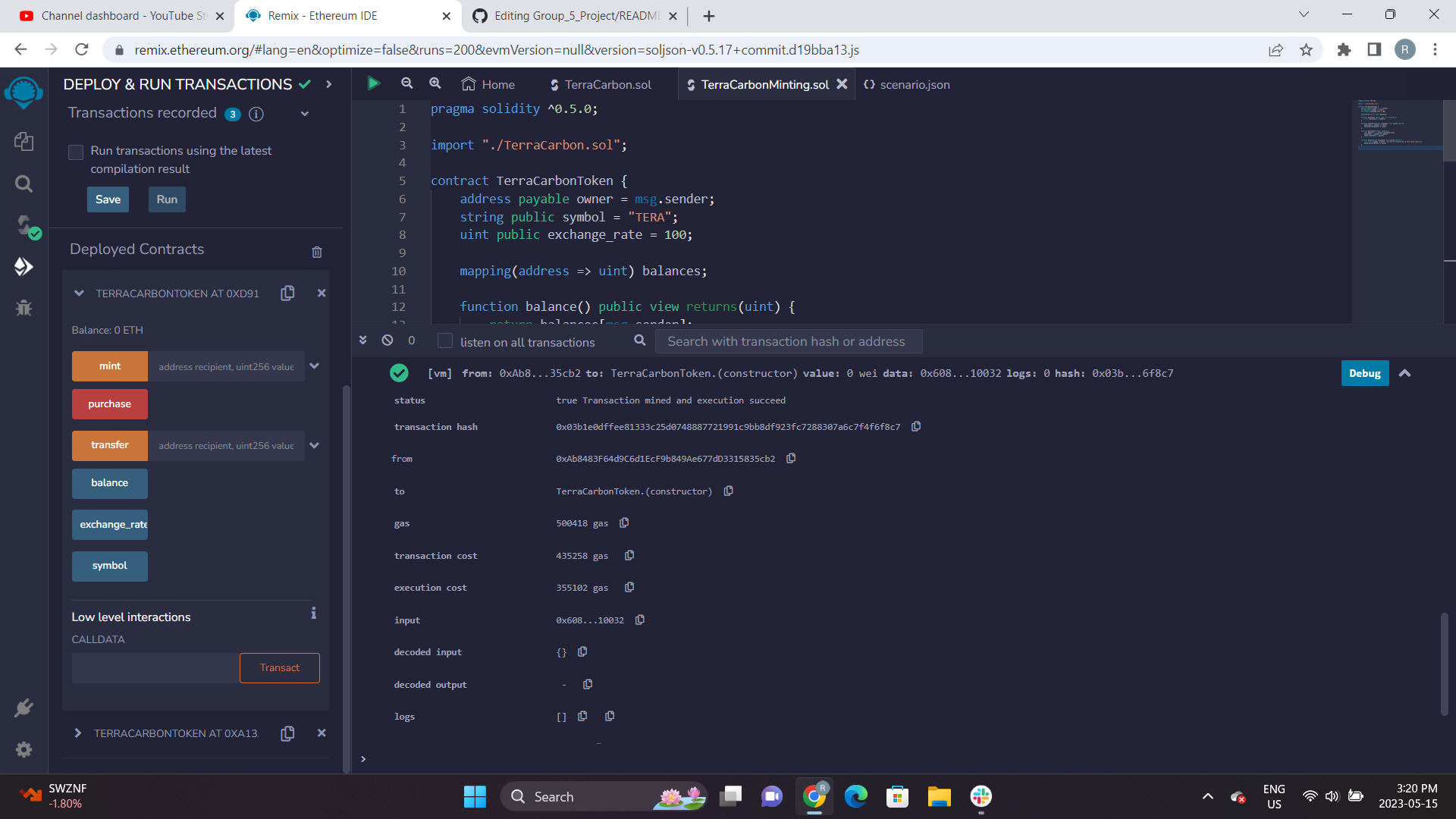
Task: Open the Search panel in the sidebar
Action: 24,184
